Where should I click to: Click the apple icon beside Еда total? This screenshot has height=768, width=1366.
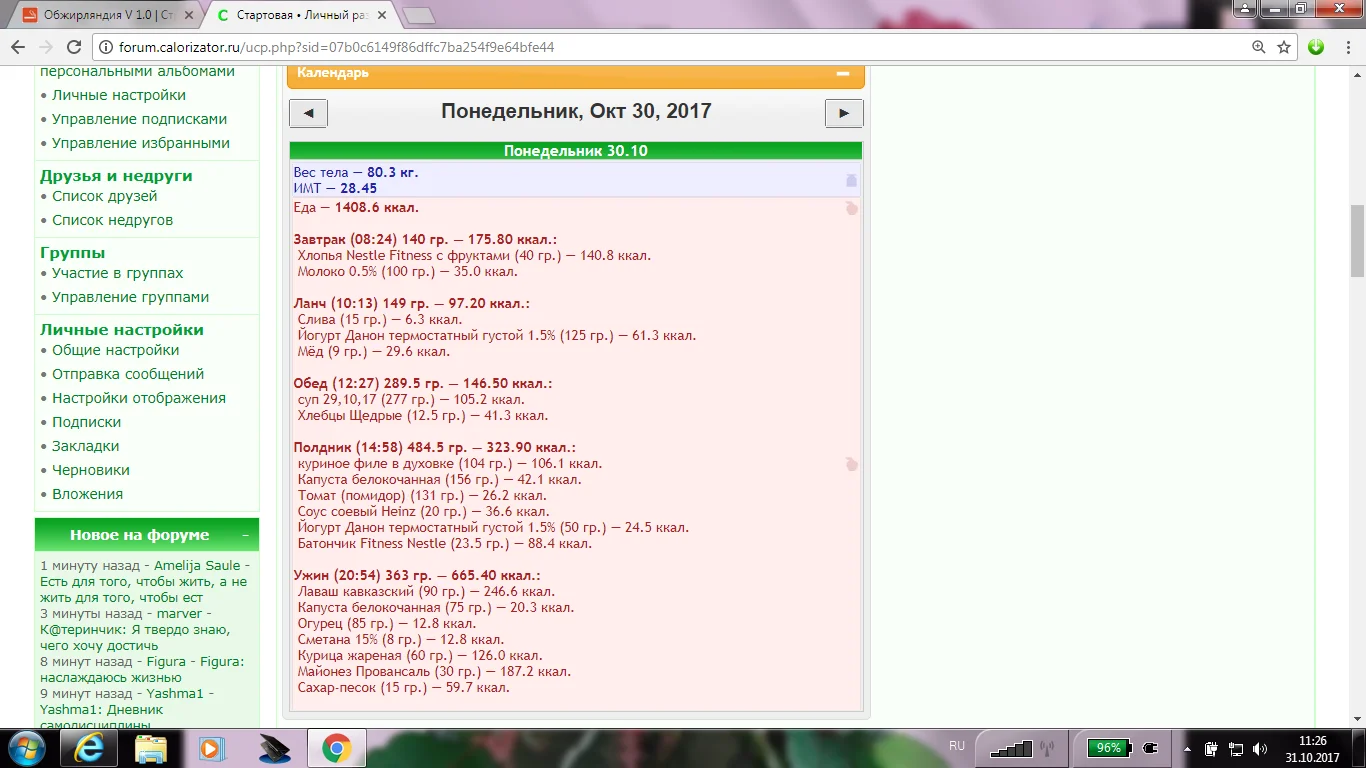pos(851,208)
